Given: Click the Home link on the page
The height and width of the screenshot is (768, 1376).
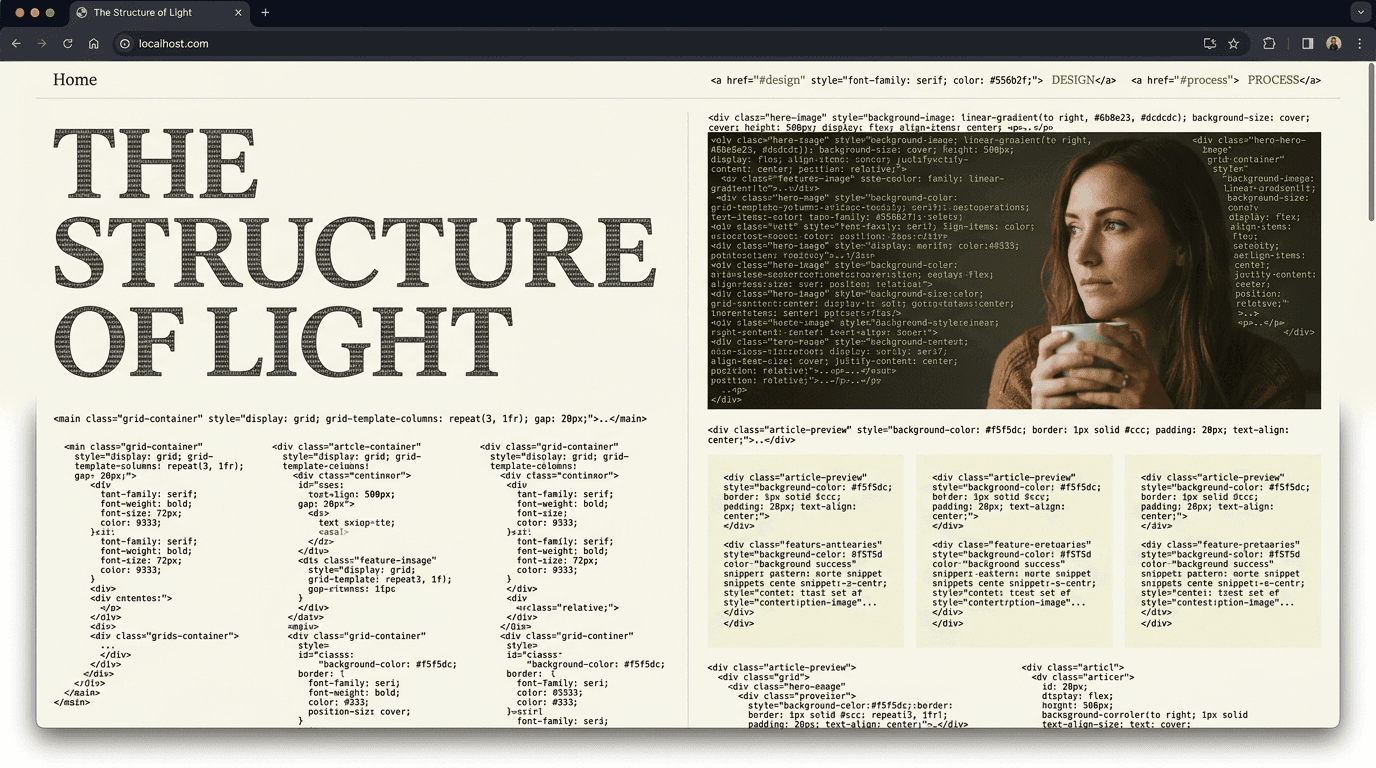Looking at the screenshot, I should 74,79.
